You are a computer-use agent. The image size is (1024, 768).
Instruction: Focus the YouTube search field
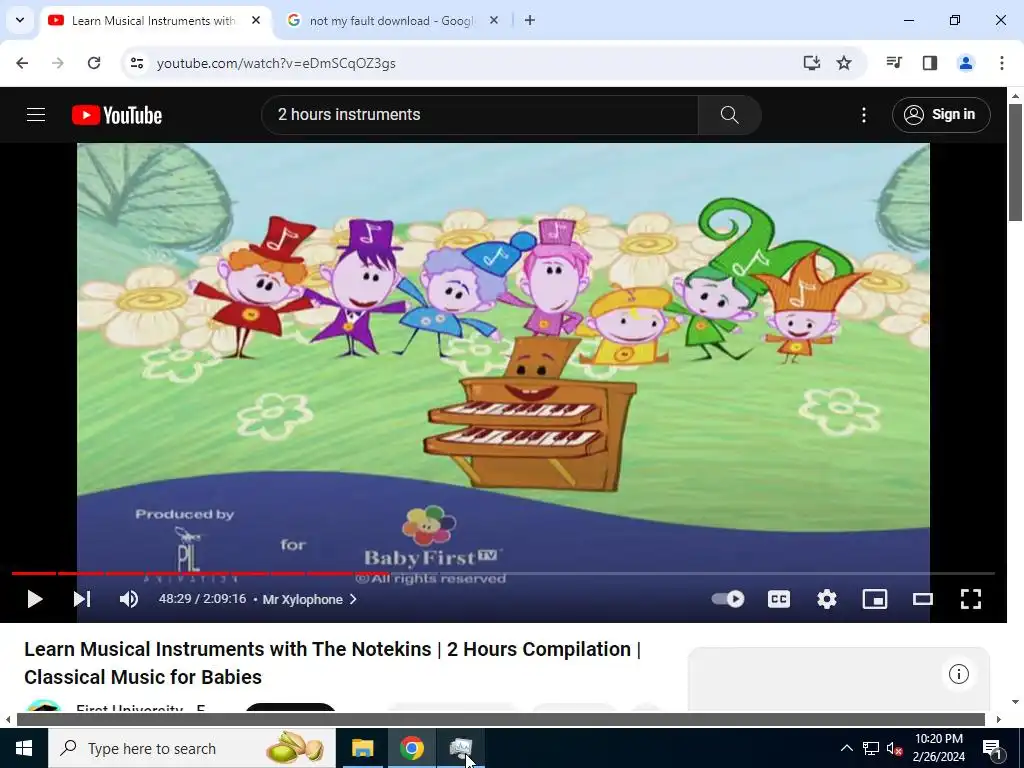click(480, 115)
